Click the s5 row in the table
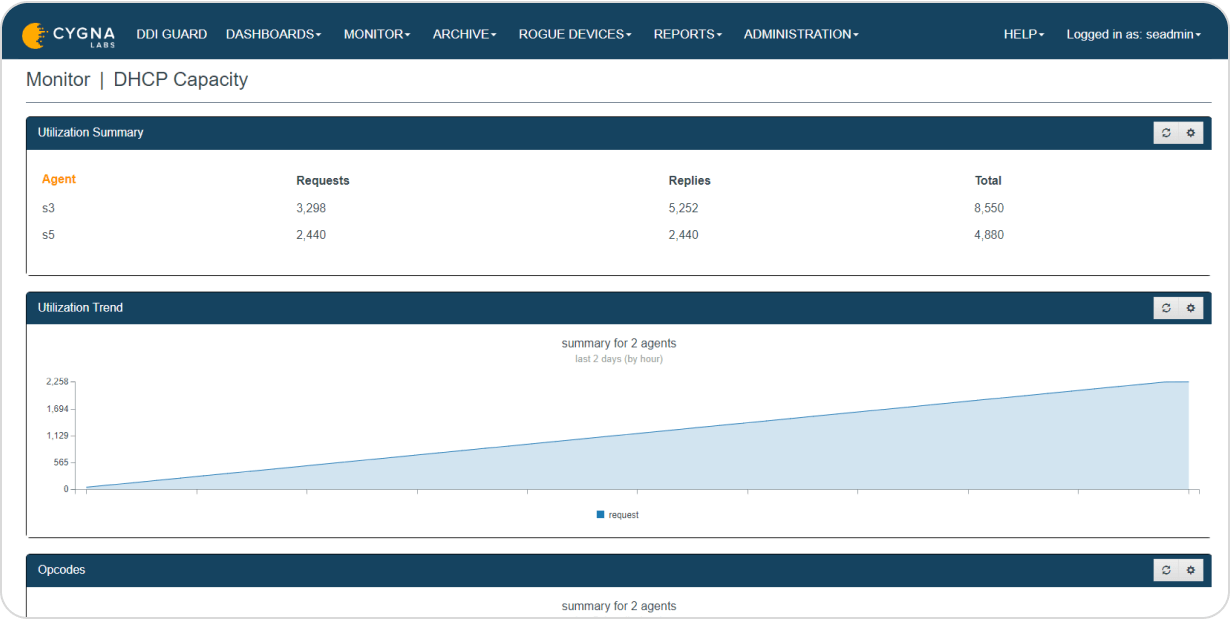The width and height of the screenshot is (1230, 619). pos(48,234)
